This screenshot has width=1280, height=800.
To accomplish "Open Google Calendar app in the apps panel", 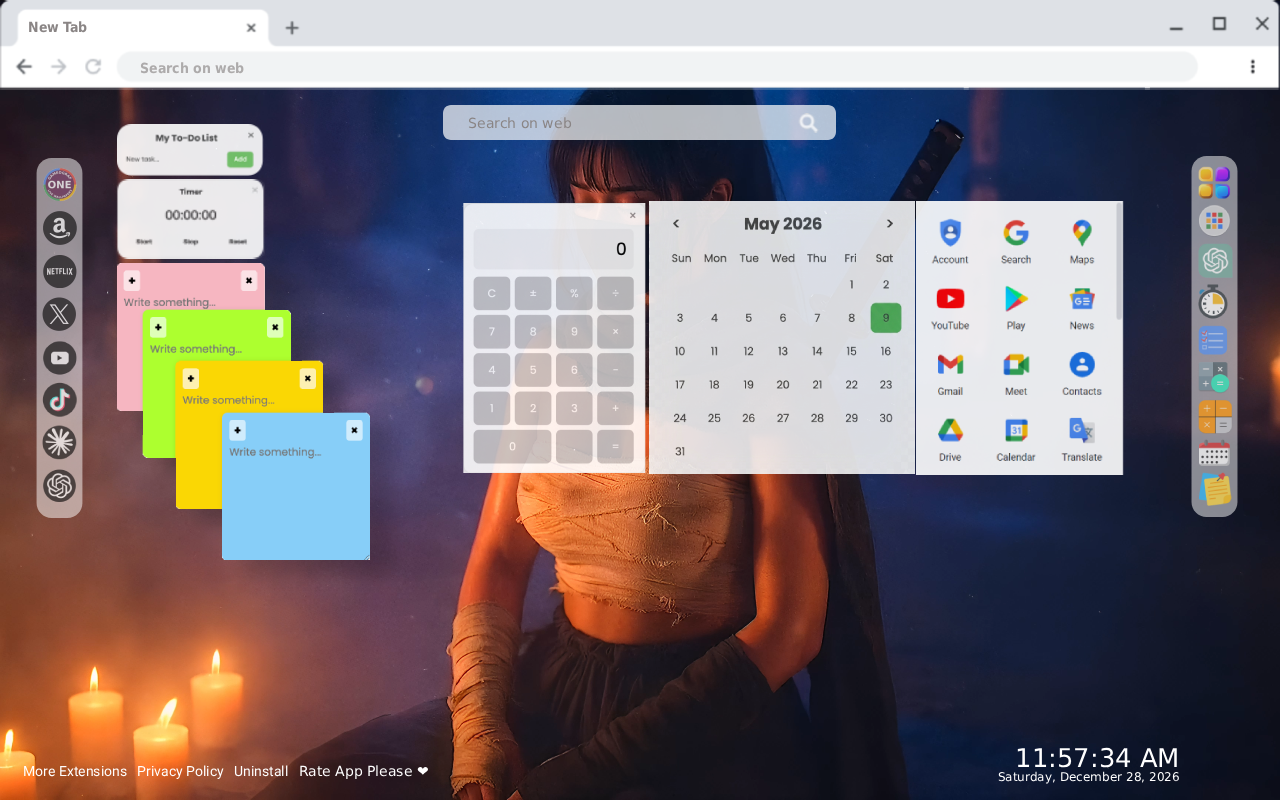I will tap(1016, 440).
